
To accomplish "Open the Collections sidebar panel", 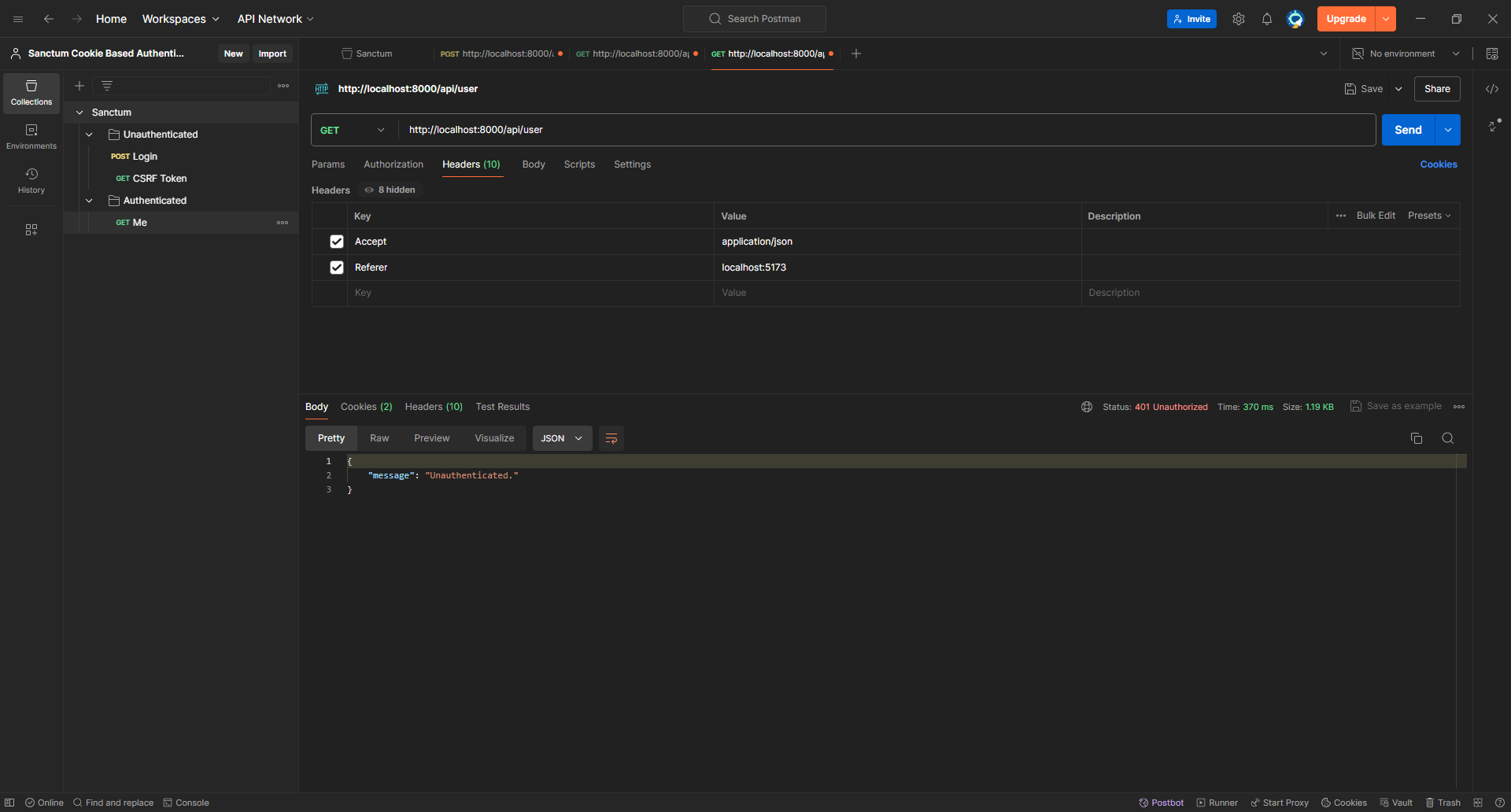I will click(31, 93).
